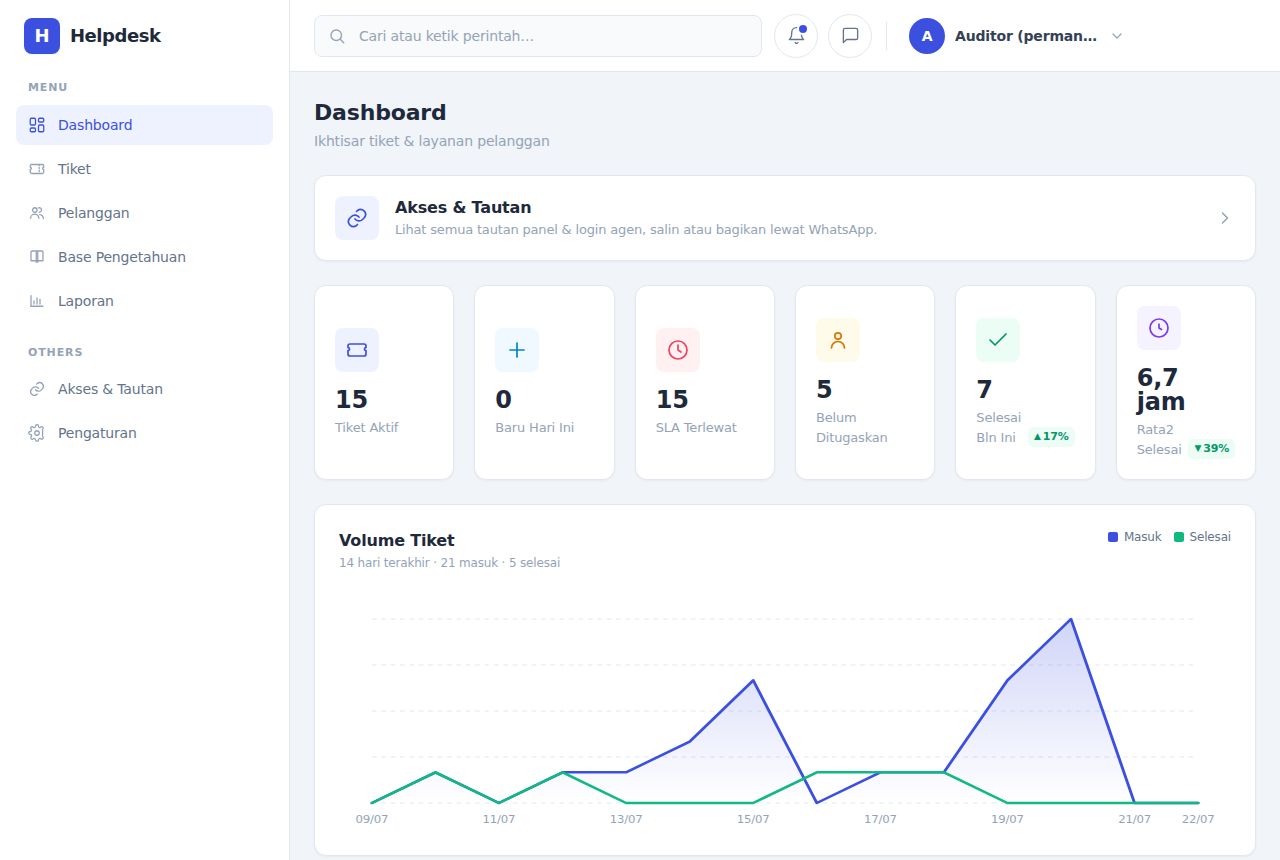1280x860 pixels.
Task: Click the 17% increase badge
Action: point(1051,437)
